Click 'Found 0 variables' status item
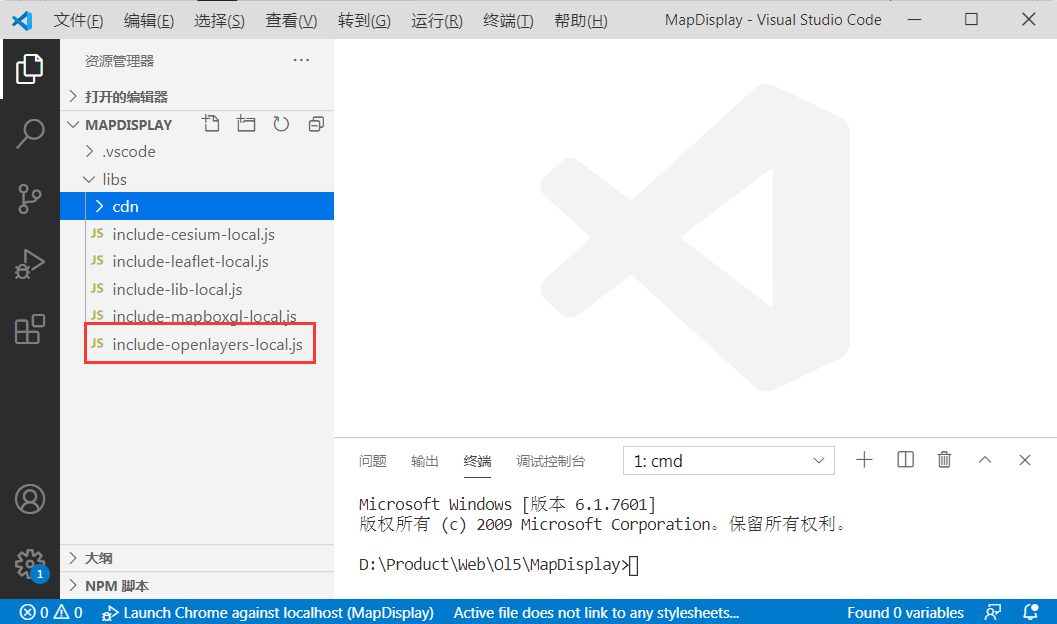This screenshot has height=624, width=1057. coord(905,613)
